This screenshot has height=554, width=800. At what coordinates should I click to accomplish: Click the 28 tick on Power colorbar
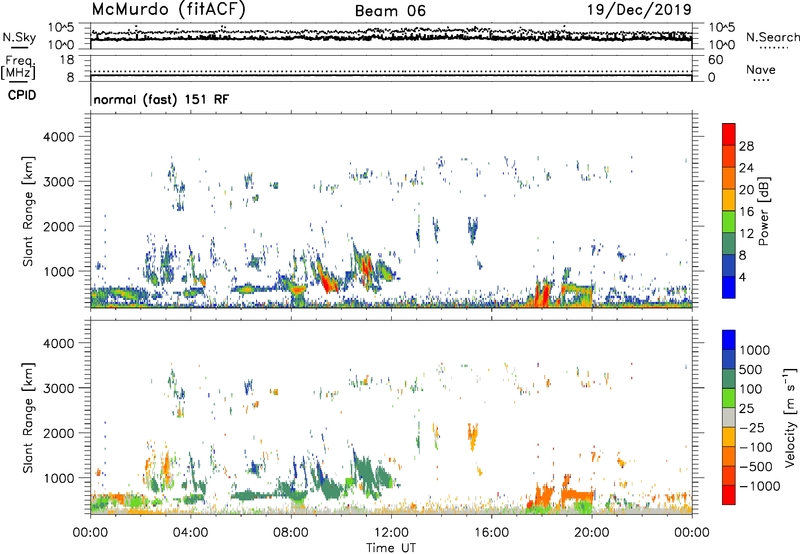pyautogui.click(x=746, y=146)
